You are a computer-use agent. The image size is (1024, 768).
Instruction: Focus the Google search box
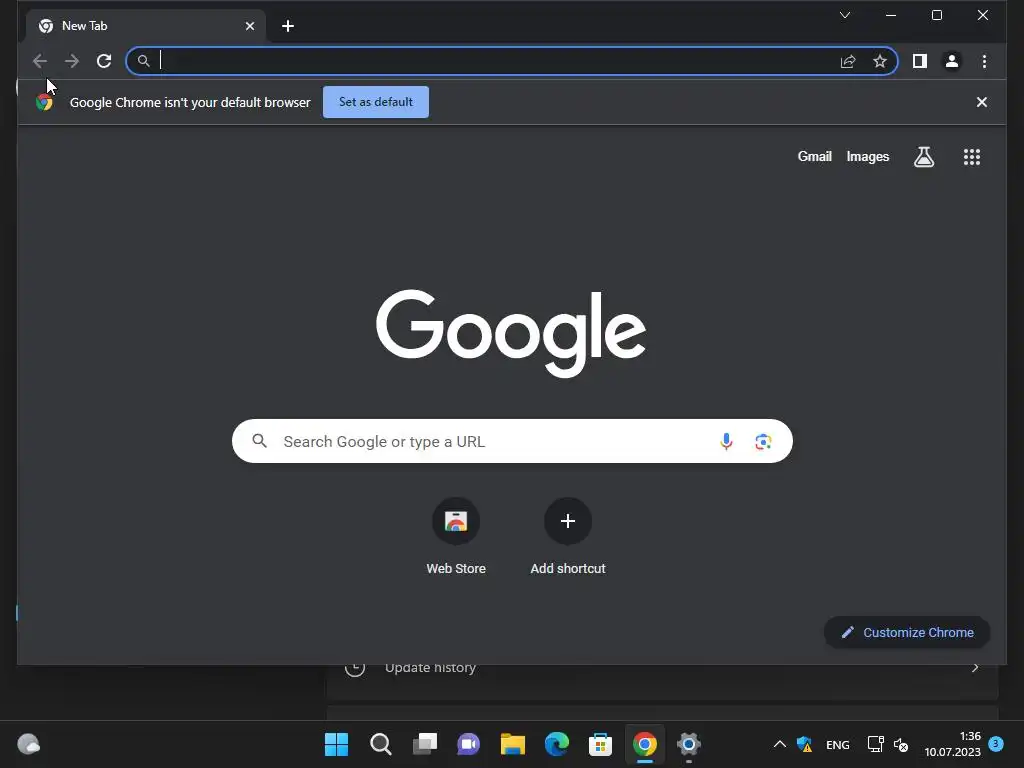[512, 441]
